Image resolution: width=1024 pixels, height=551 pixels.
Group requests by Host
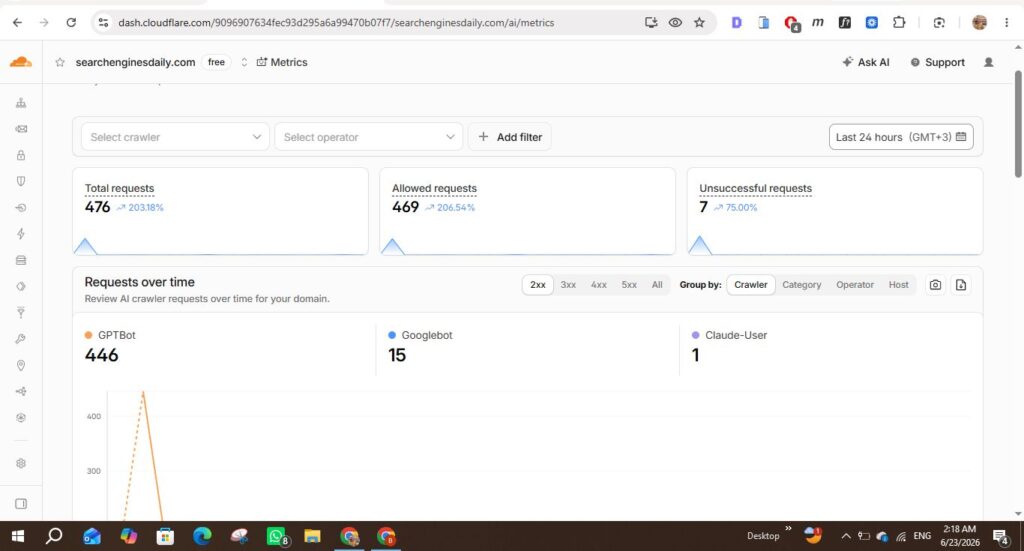pyautogui.click(x=899, y=285)
